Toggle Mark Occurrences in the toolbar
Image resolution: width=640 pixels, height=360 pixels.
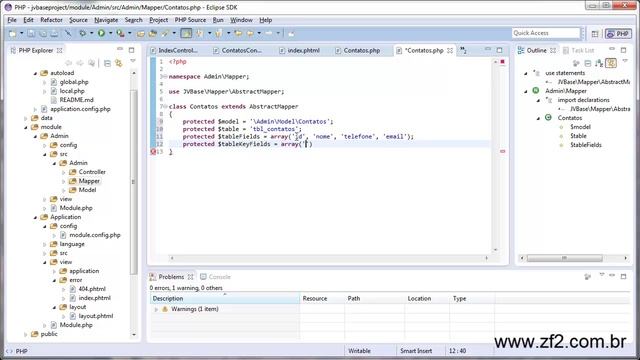pos(186,33)
